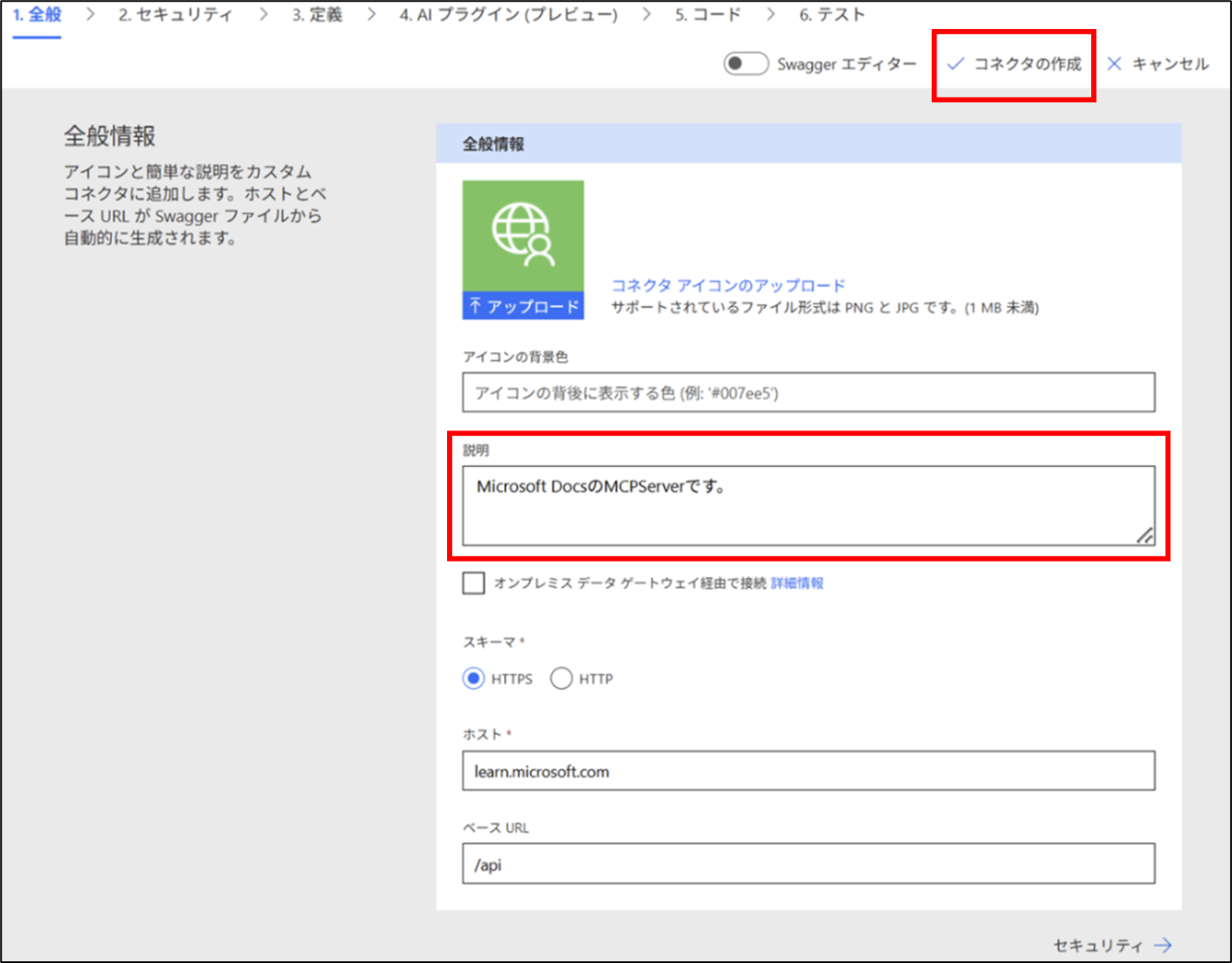
Task: Open the 詳細情報 link
Action: point(797,583)
